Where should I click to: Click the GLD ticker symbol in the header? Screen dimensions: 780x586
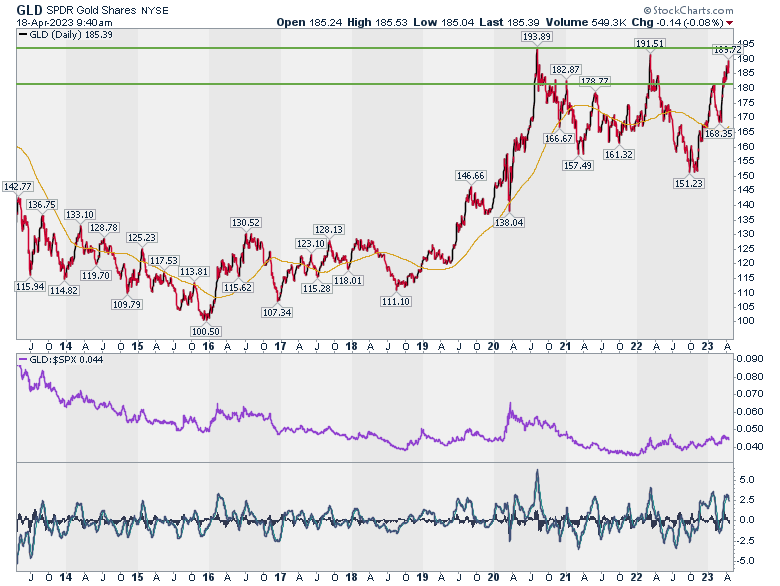point(29,10)
